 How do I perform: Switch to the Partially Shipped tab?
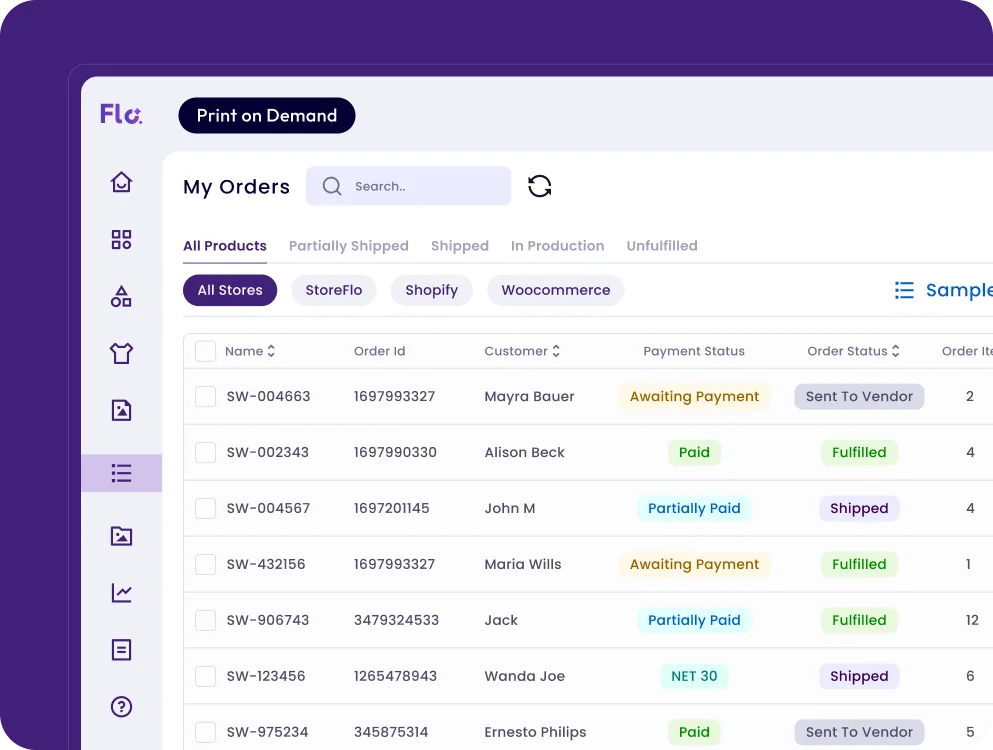click(348, 246)
